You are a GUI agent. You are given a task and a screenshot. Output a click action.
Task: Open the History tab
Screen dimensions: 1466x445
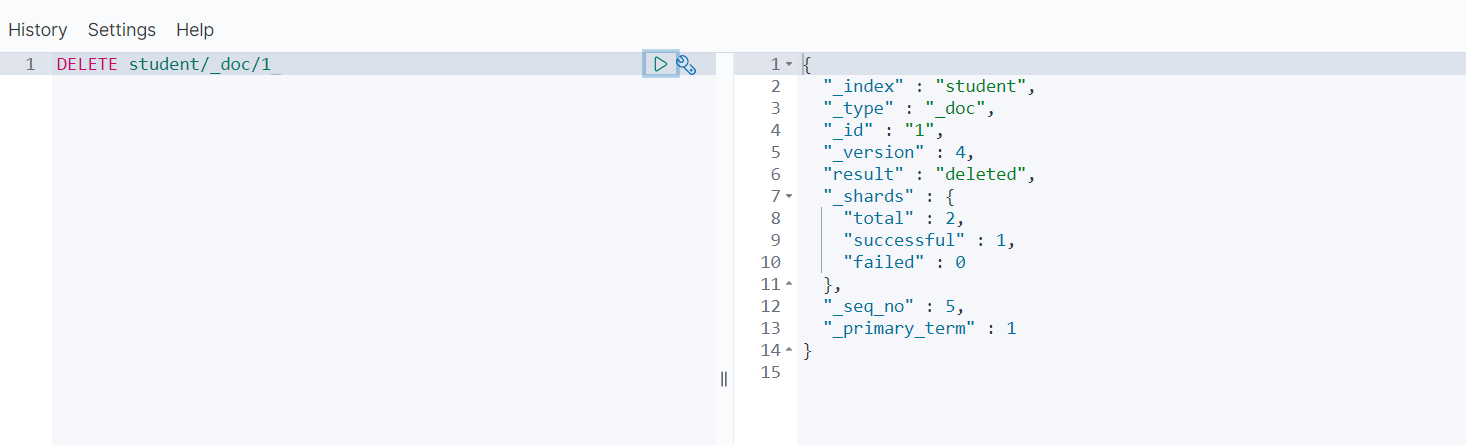coord(38,30)
